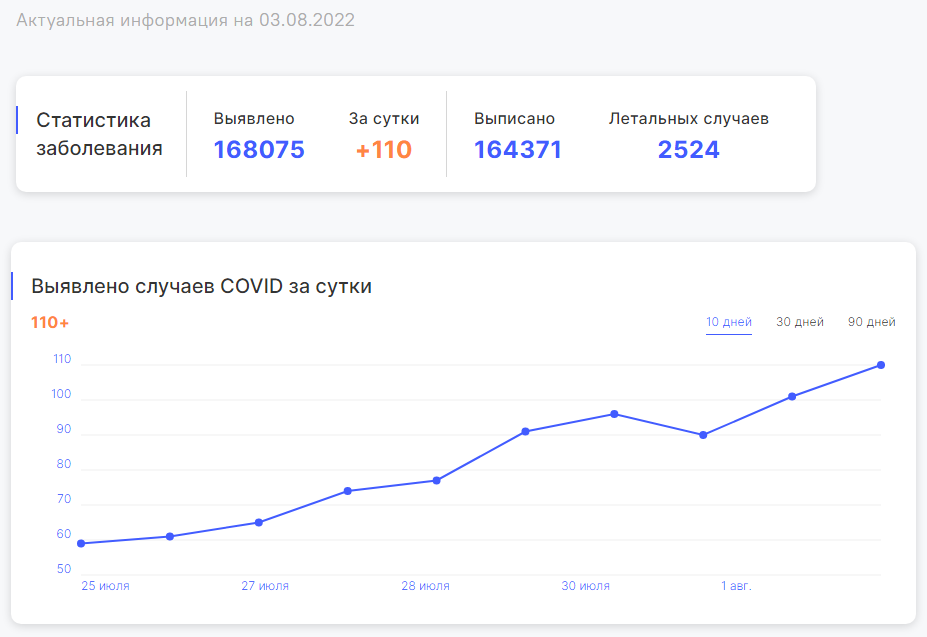Click the orange 110+ indicator above the chart
The width and height of the screenshot is (927, 637).
pyautogui.click(x=50, y=323)
